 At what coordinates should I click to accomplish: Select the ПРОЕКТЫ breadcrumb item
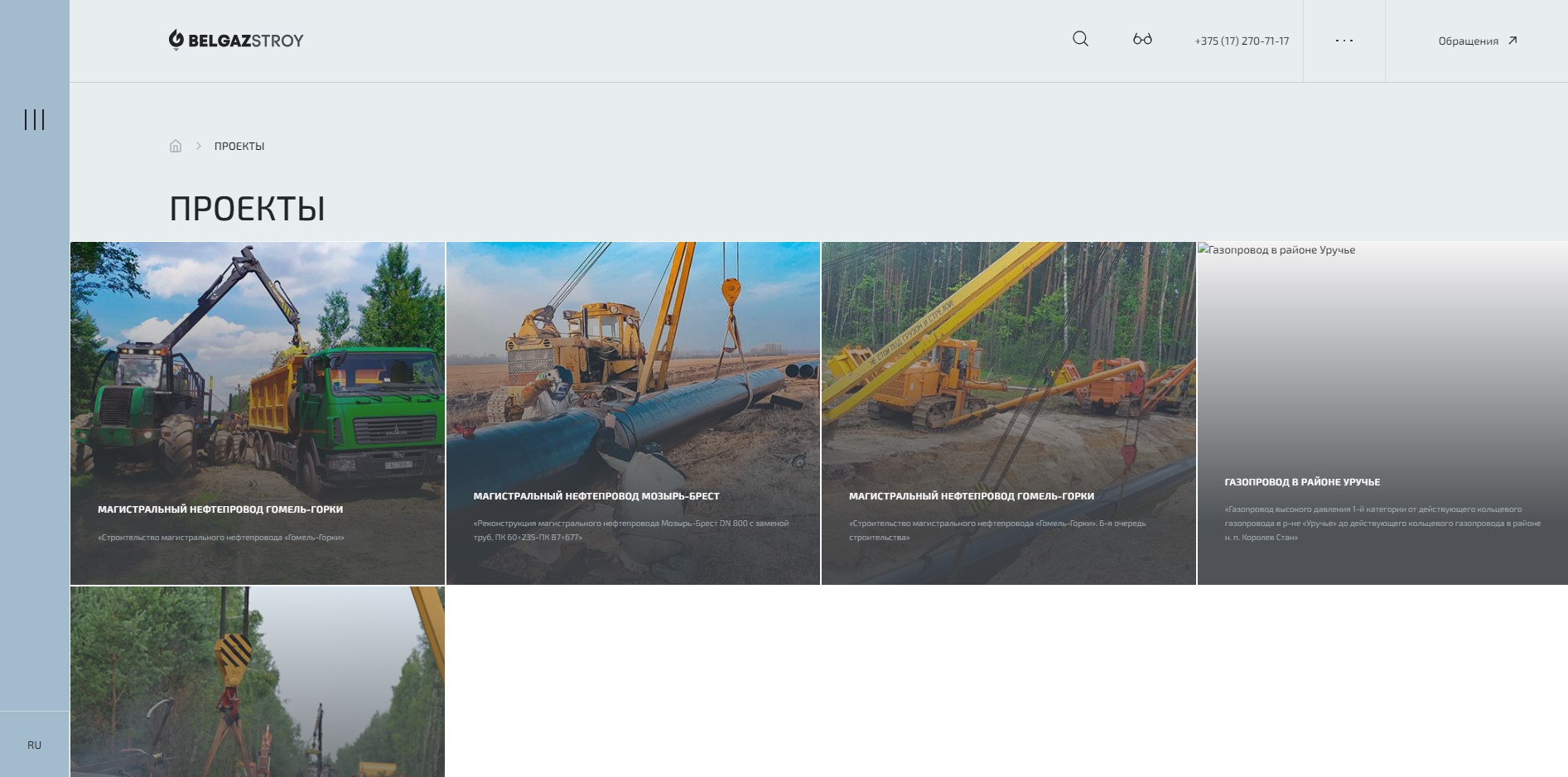click(x=239, y=147)
